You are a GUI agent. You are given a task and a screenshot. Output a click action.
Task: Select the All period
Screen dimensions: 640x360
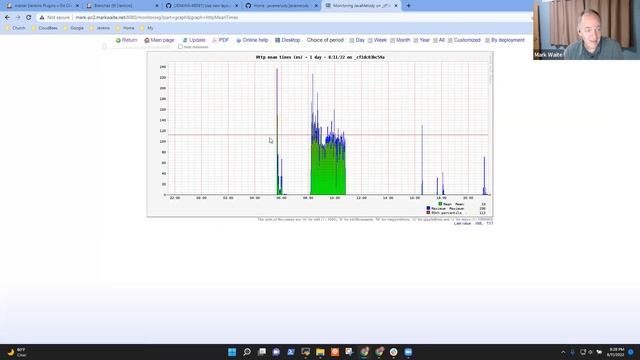[x=439, y=40]
